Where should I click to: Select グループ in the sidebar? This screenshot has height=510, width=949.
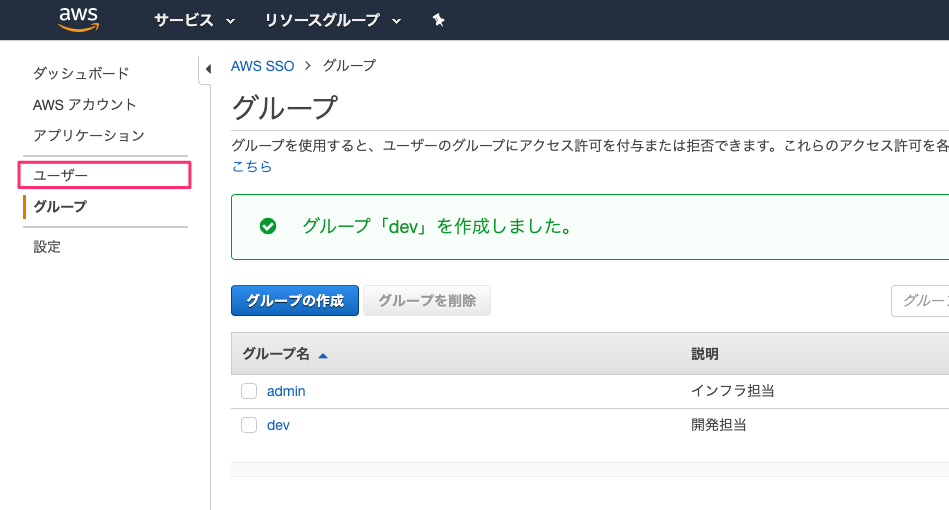coord(60,206)
